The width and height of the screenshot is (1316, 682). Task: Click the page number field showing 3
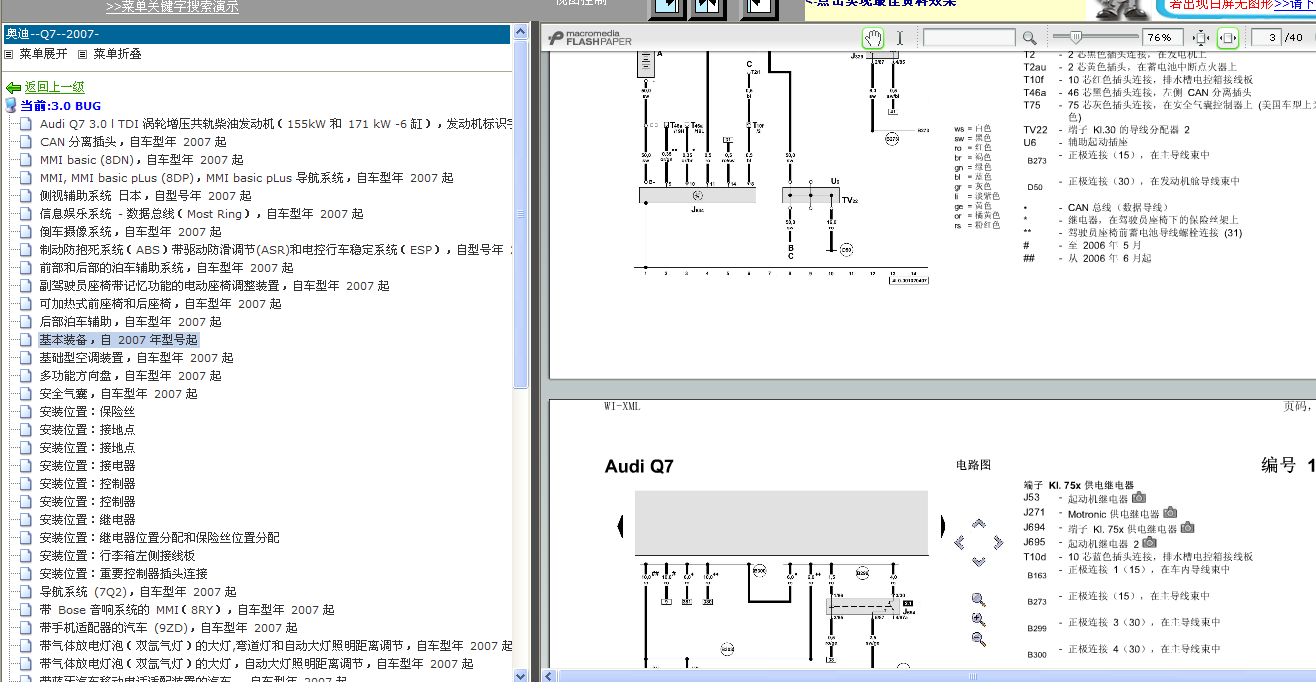[x=1268, y=38]
